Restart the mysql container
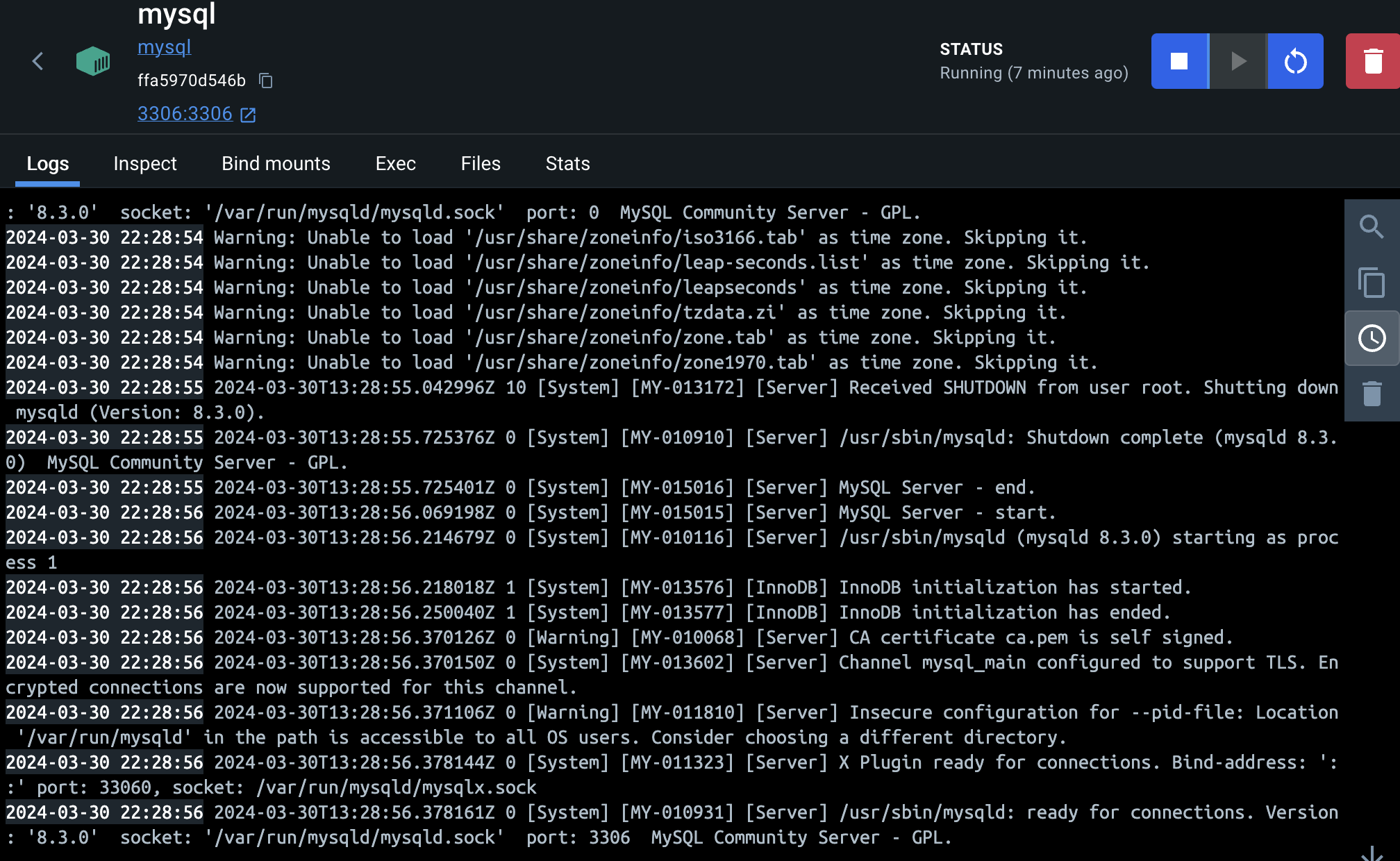1400x861 pixels. [1295, 61]
